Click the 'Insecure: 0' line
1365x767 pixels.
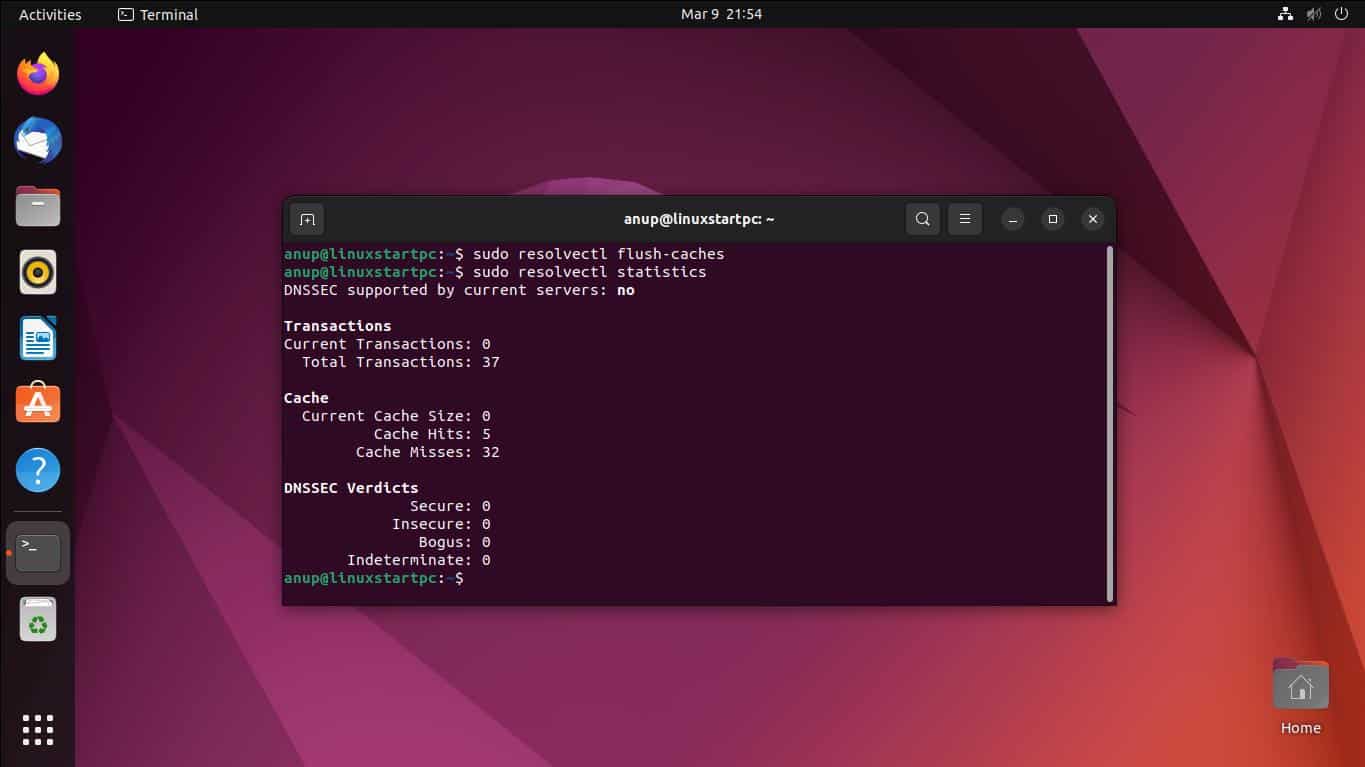(441, 524)
